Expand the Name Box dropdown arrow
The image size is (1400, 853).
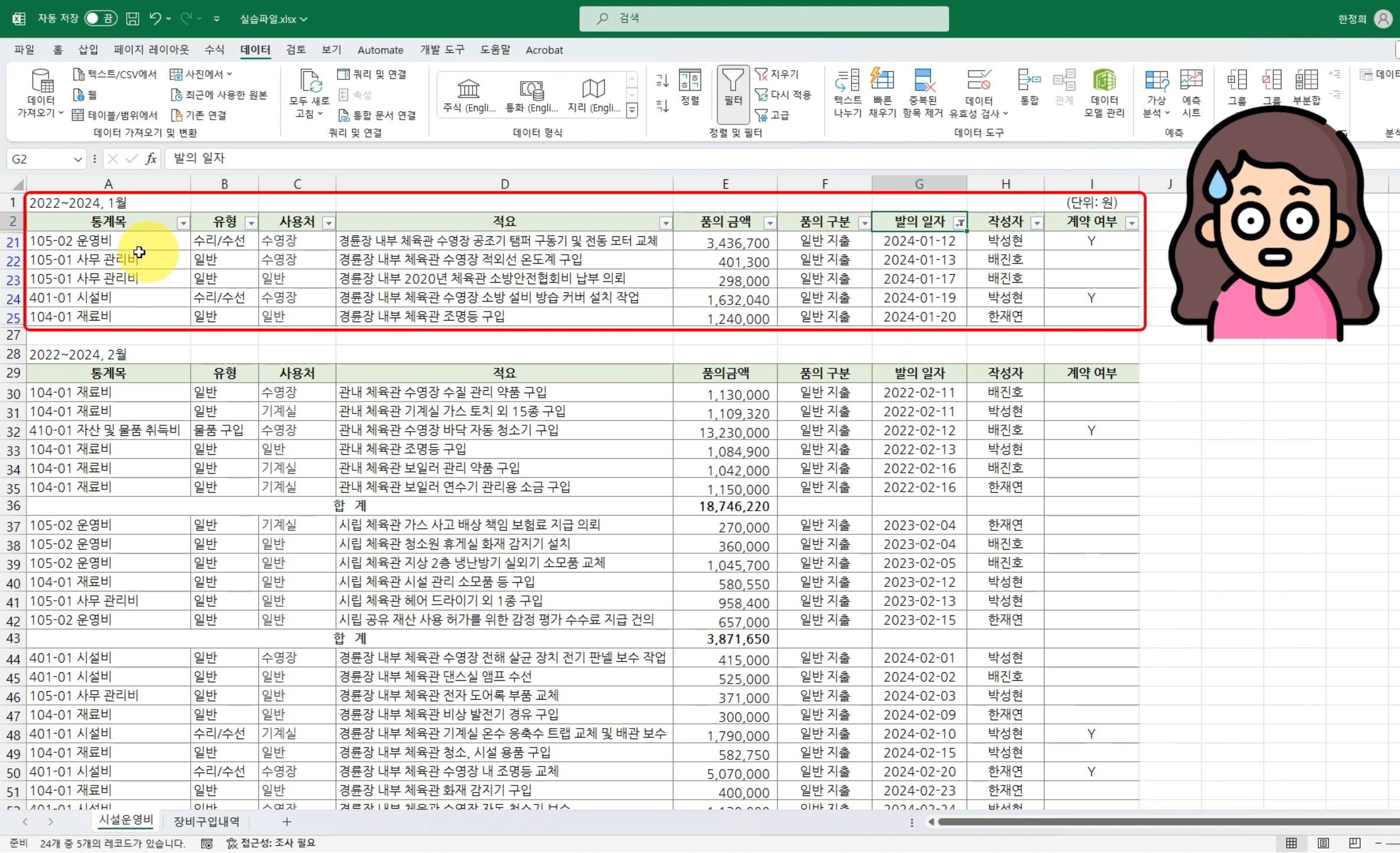(78, 159)
